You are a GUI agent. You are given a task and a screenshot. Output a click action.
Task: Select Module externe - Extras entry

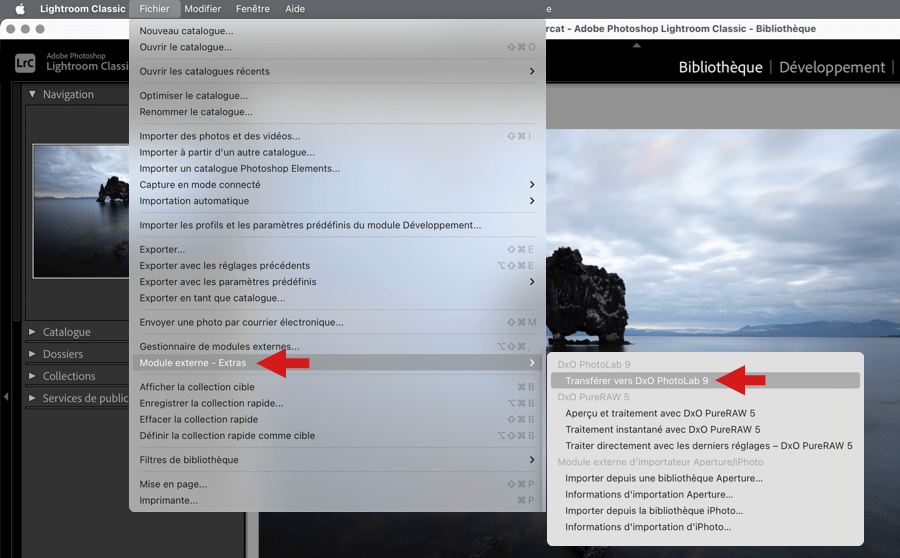pos(337,363)
